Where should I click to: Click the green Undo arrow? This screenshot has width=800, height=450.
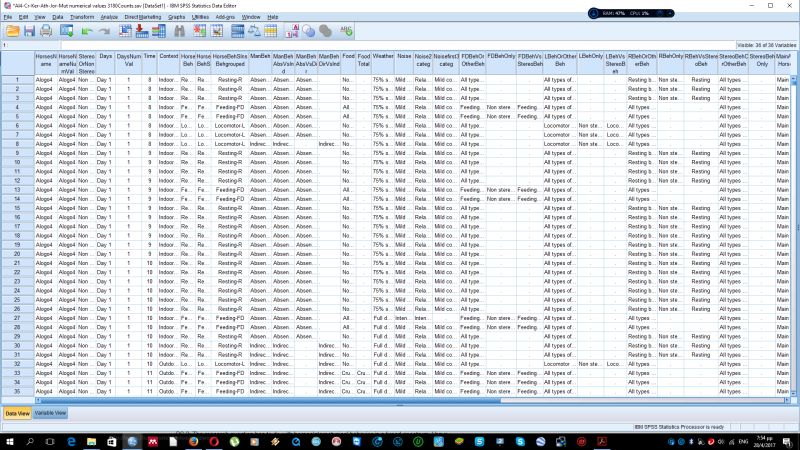tap(87, 31)
